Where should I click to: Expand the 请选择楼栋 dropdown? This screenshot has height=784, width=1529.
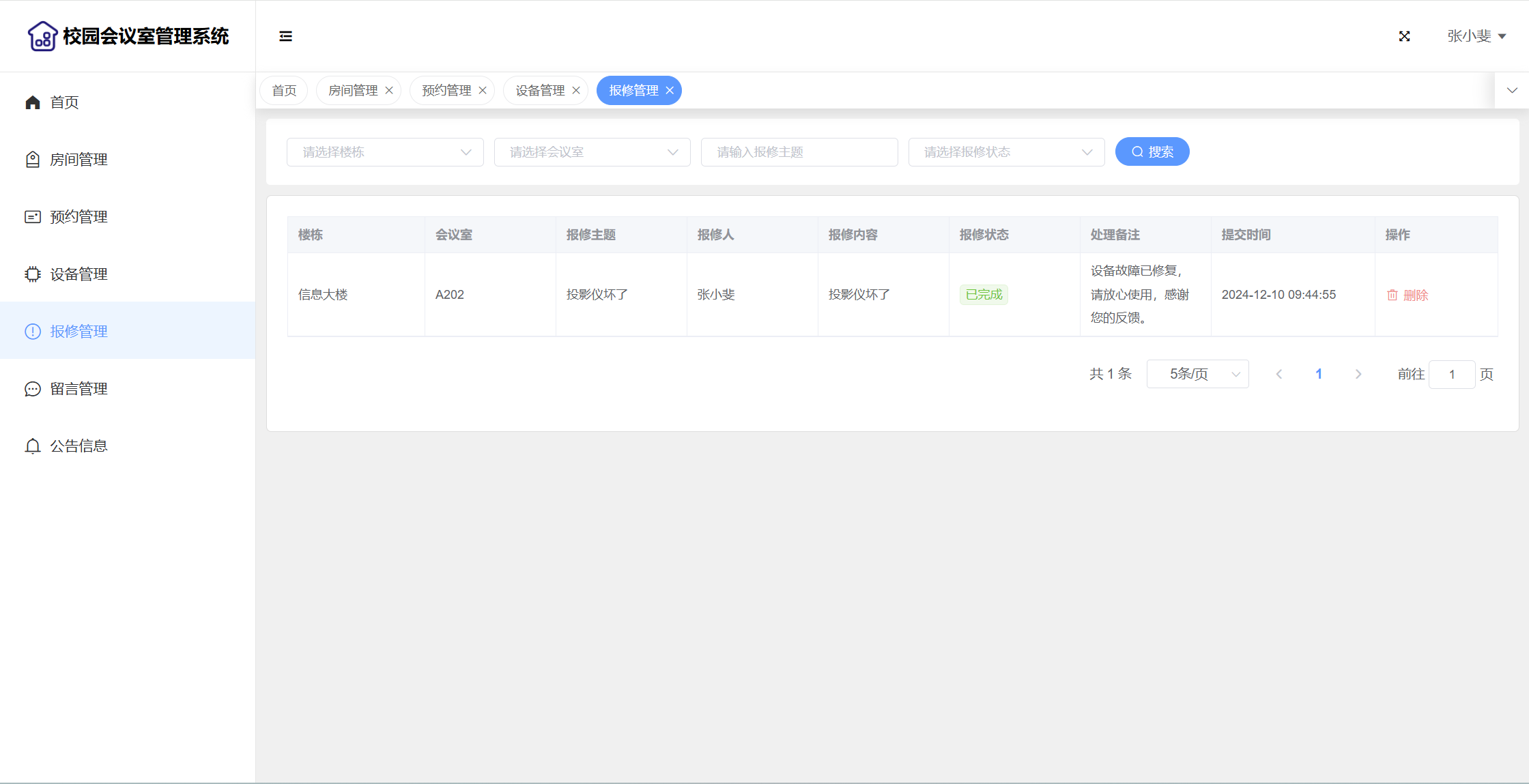385,152
